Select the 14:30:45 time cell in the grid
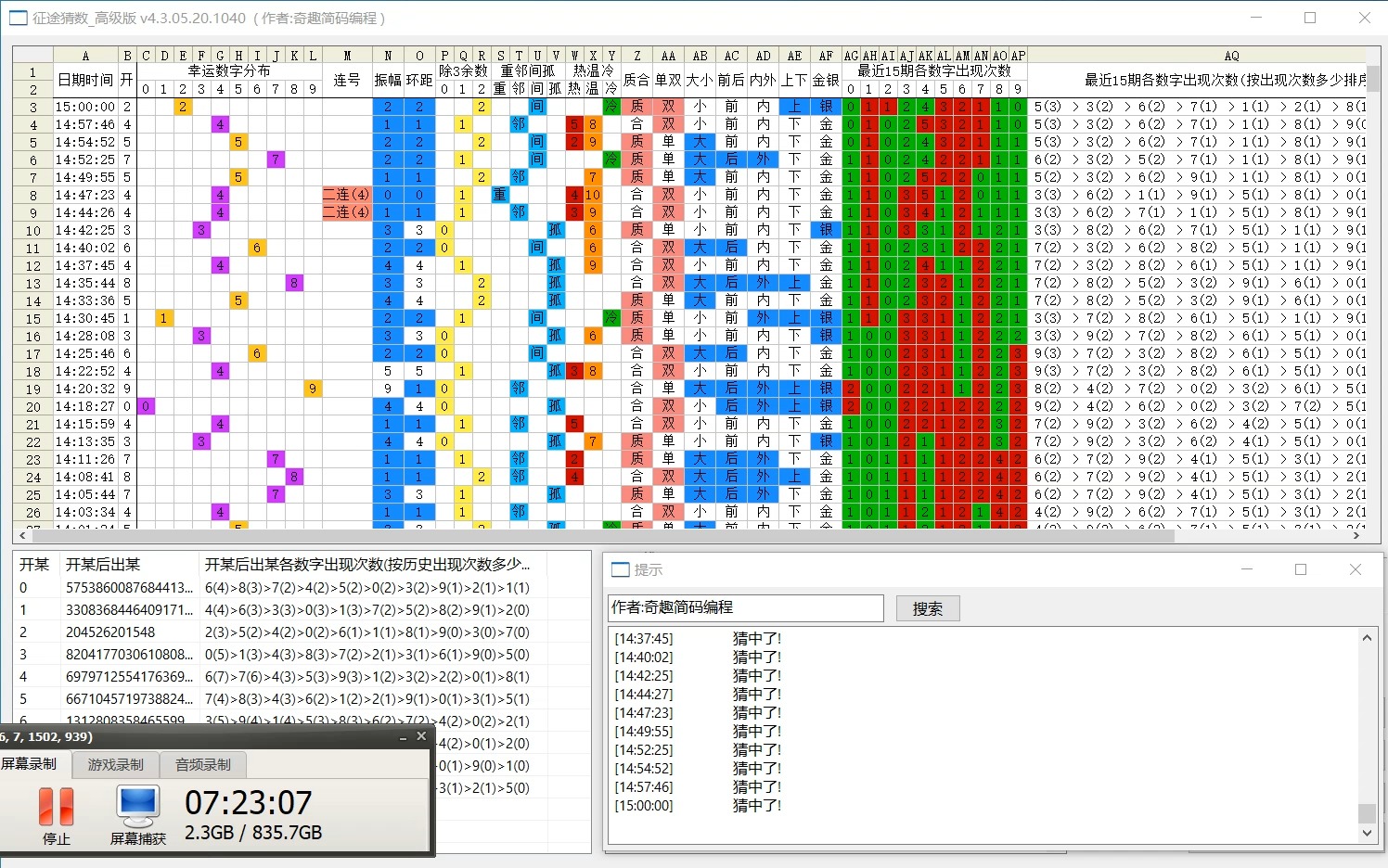The image size is (1388, 868). [85, 319]
